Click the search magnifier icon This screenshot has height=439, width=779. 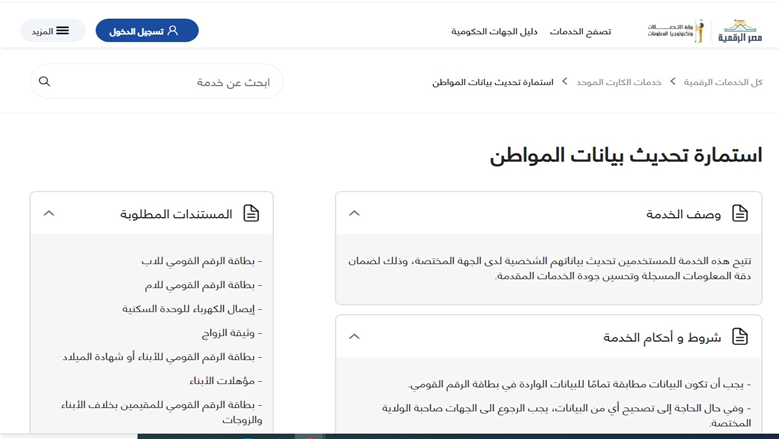(44, 81)
